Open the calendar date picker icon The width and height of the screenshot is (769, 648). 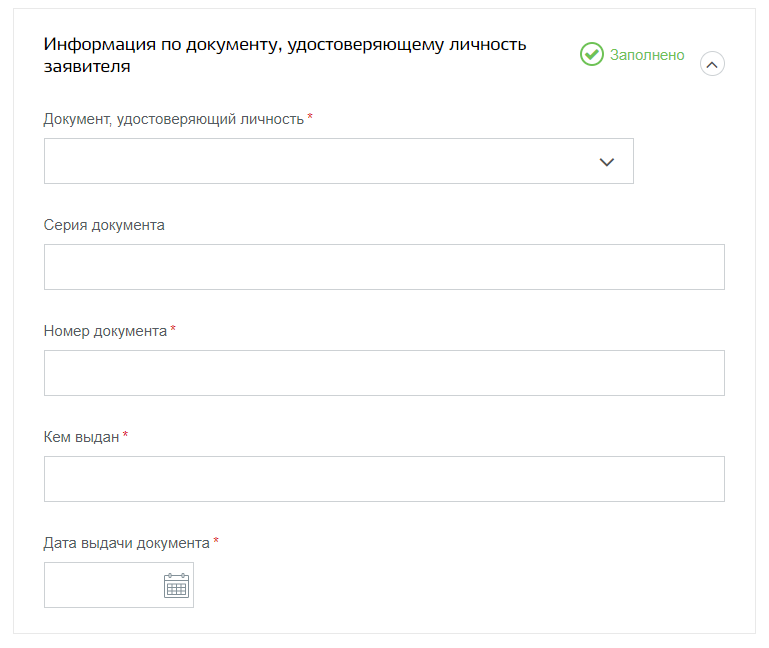coord(177,585)
